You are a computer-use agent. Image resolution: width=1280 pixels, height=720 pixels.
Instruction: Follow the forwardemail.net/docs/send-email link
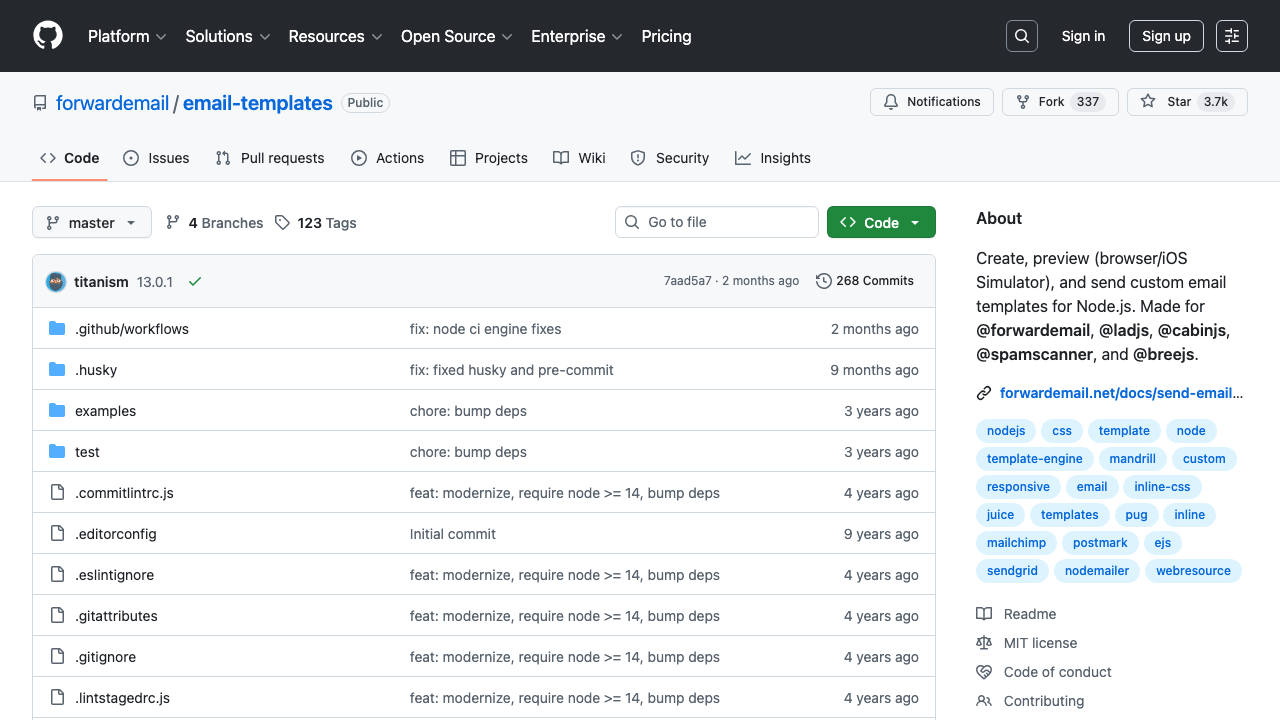[1120, 392]
